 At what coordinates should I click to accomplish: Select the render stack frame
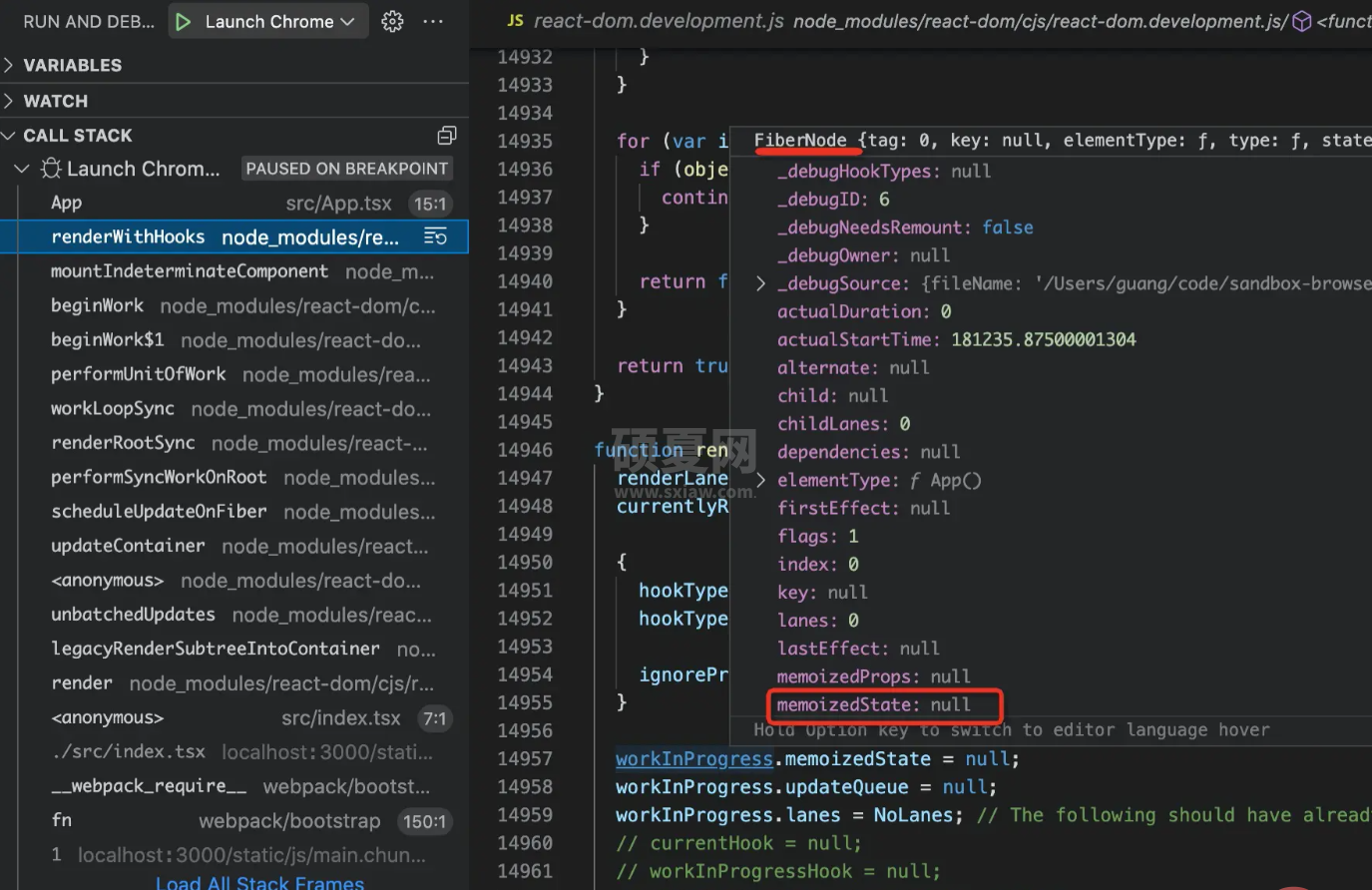tap(233, 683)
